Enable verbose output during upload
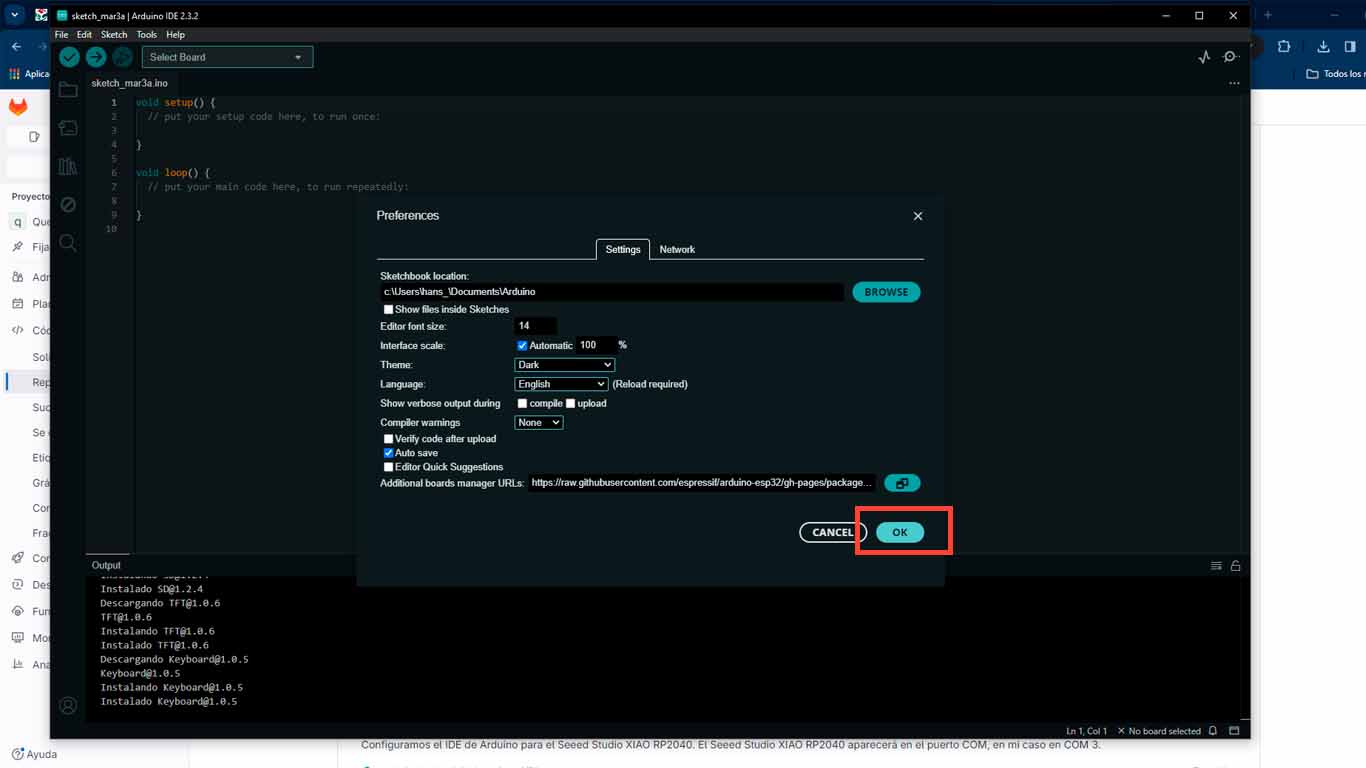Image resolution: width=1366 pixels, height=768 pixels. [x=570, y=404]
